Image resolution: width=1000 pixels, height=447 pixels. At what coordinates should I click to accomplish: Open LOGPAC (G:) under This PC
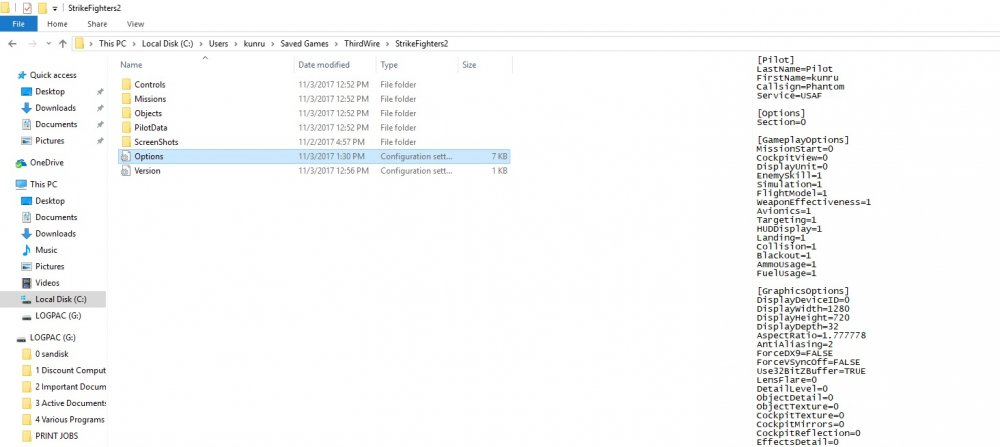(58, 316)
